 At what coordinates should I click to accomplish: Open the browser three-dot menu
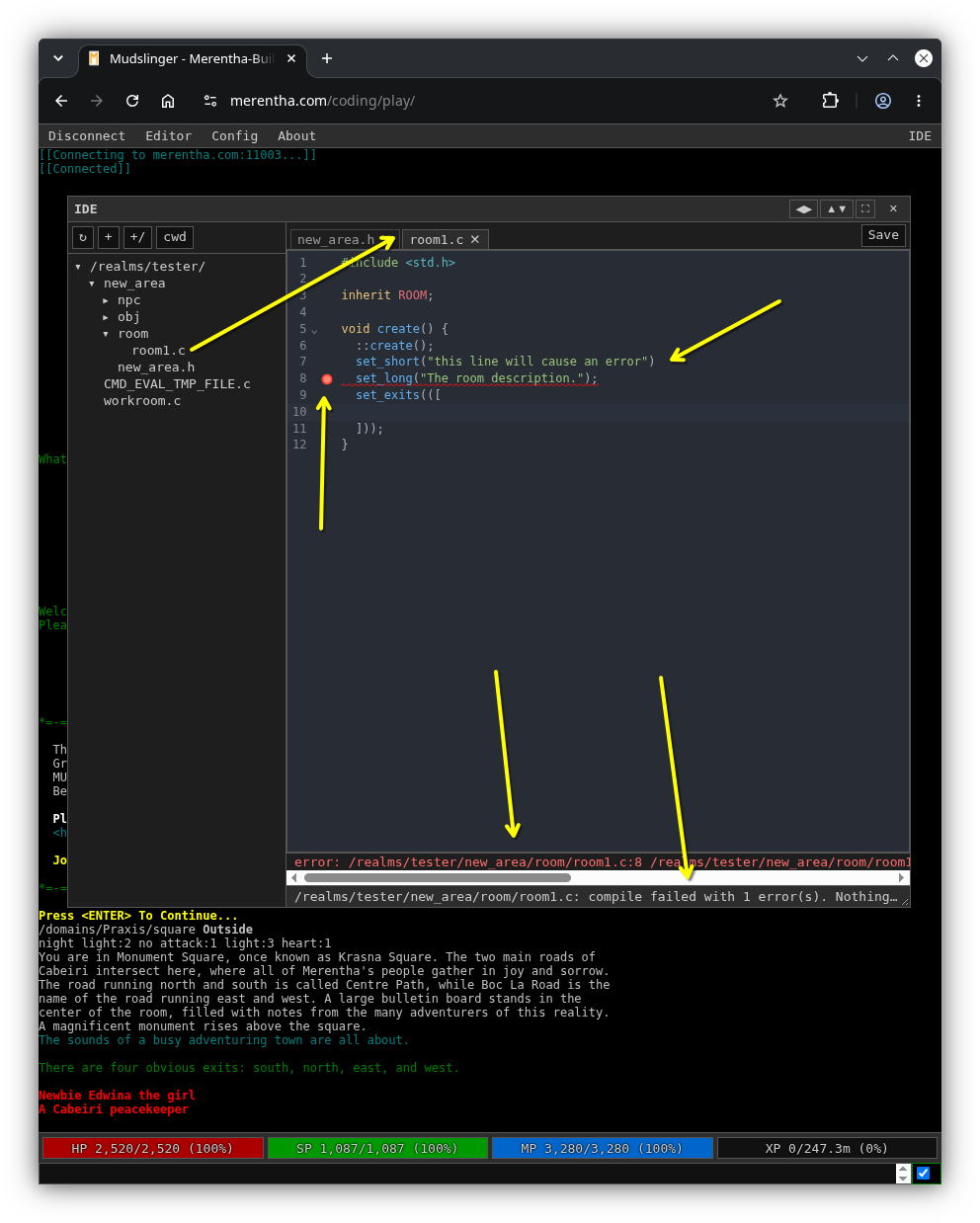(x=919, y=101)
